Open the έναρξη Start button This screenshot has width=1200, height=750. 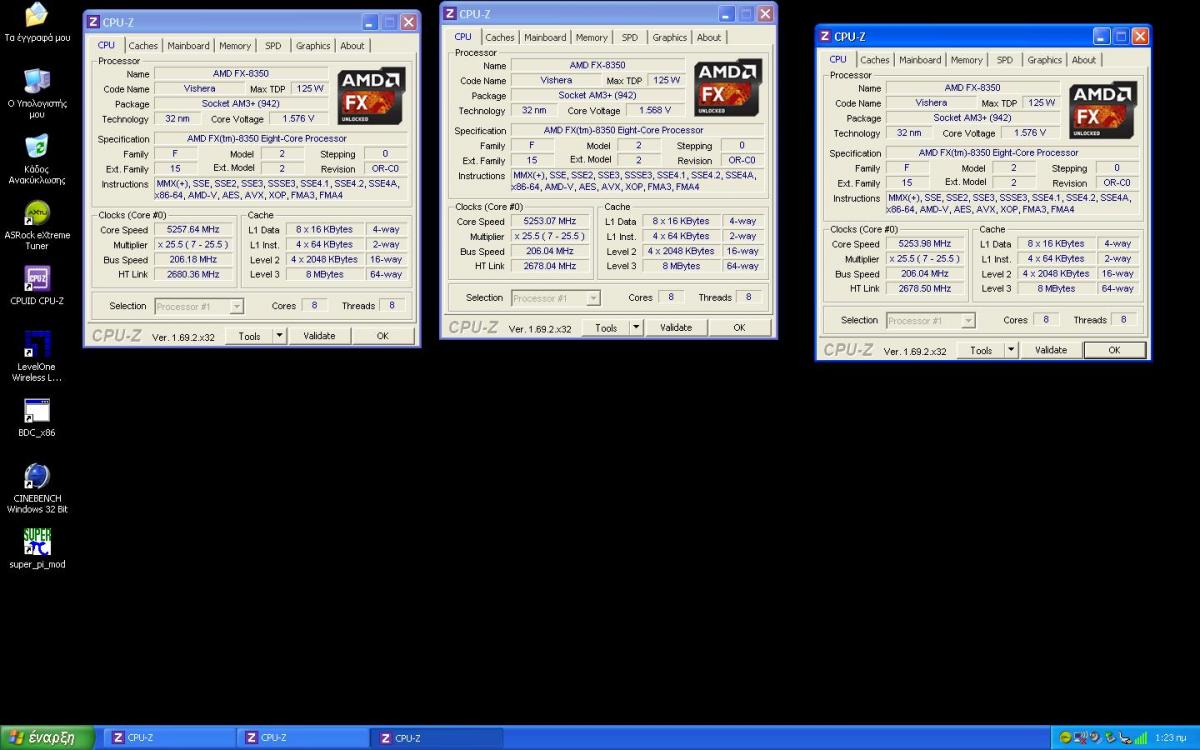pos(47,738)
